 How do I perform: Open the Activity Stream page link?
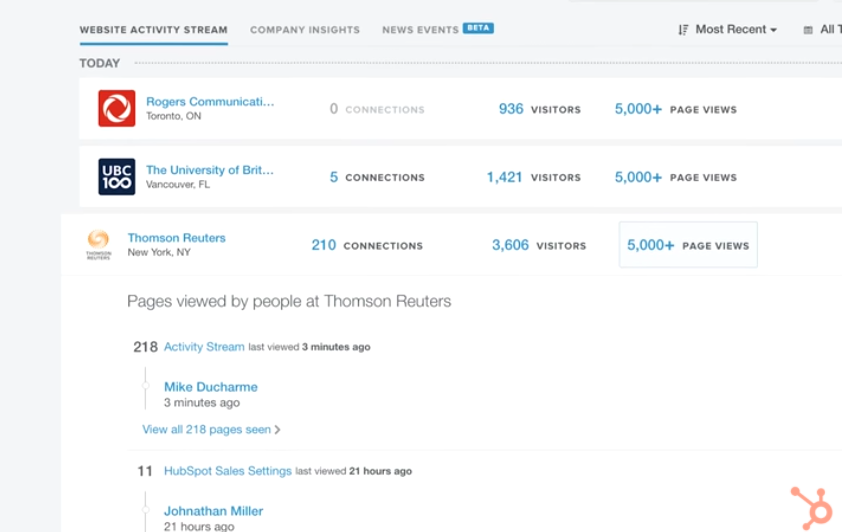[204, 347]
